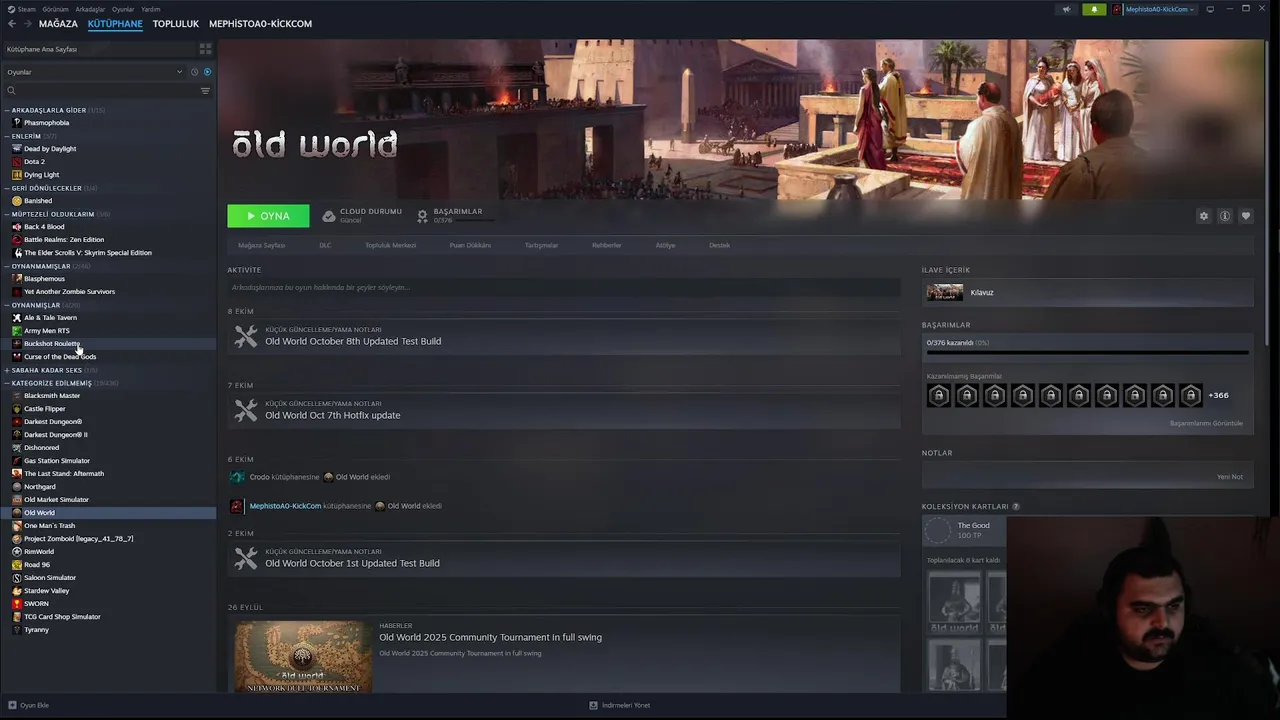The height and width of the screenshot is (720, 1280).
Task: Click the Başarımlar trophy icon
Action: point(422,216)
